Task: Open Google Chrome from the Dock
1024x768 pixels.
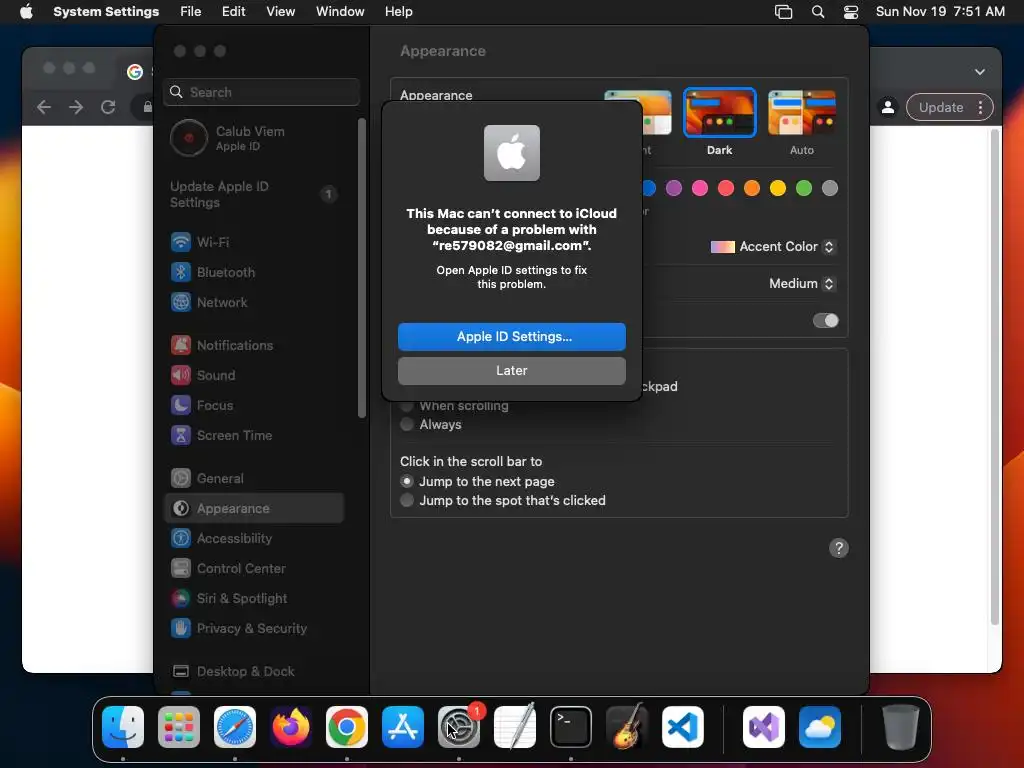Action: 347,727
